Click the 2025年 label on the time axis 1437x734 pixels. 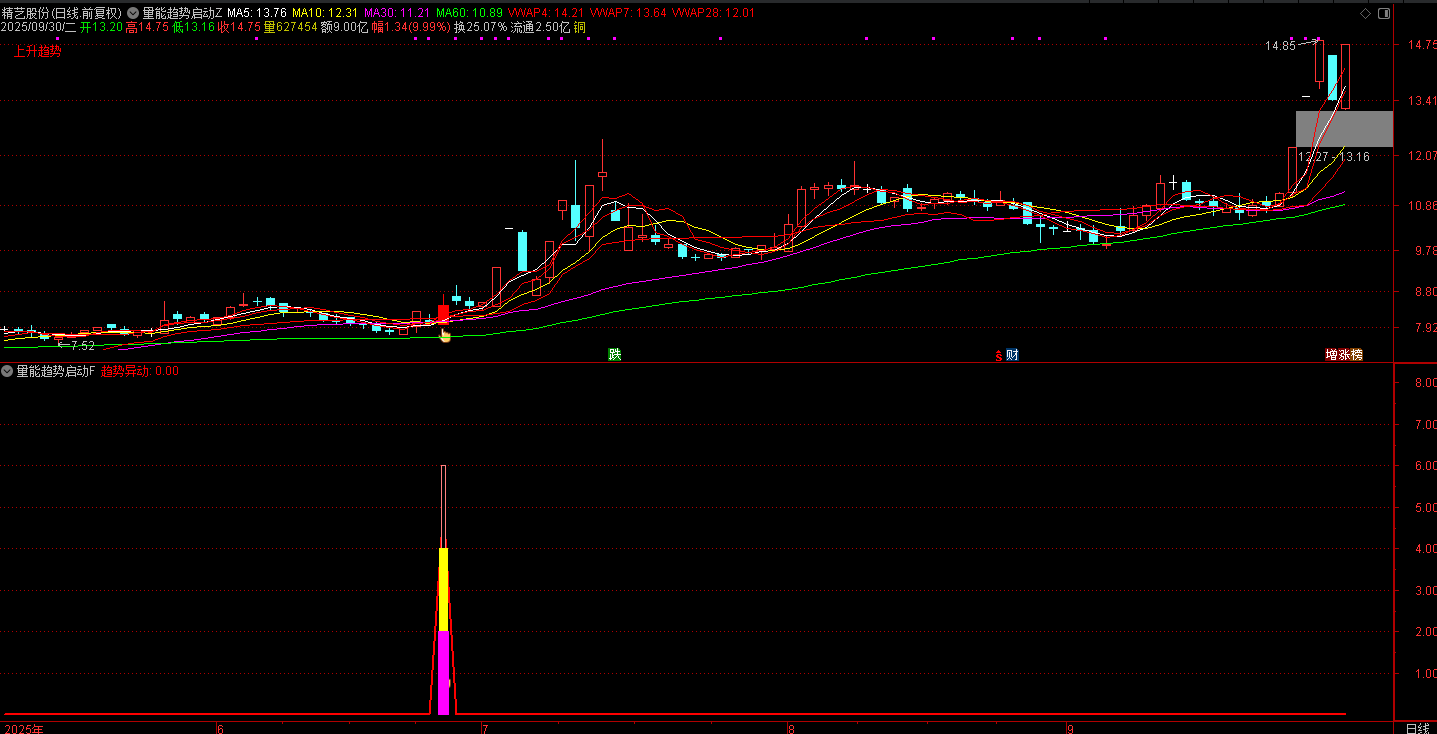(24, 728)
